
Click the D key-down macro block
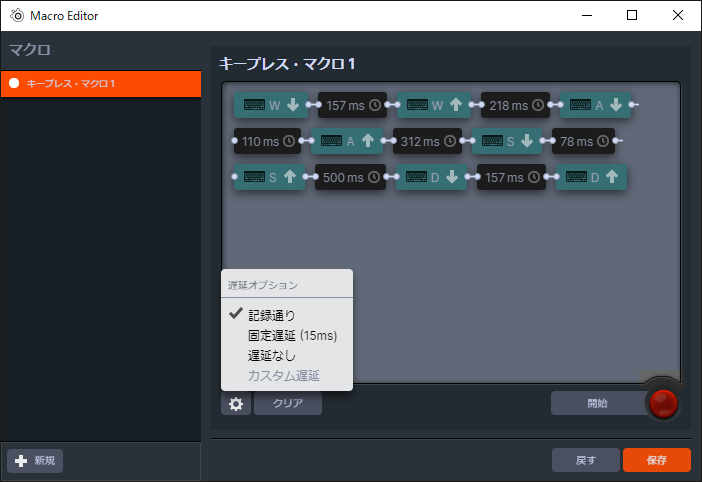point(432,177)
